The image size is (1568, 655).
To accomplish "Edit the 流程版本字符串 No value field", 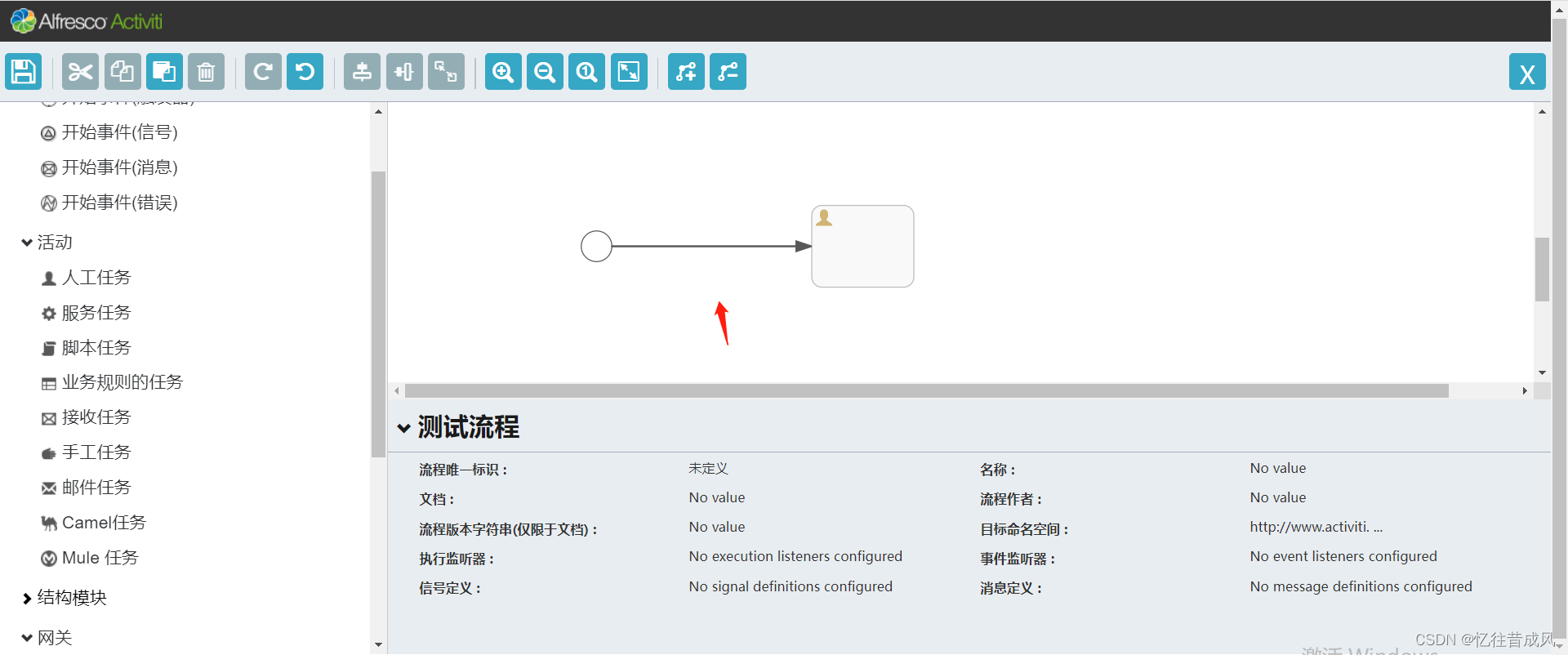I will (x=717, y=527).
